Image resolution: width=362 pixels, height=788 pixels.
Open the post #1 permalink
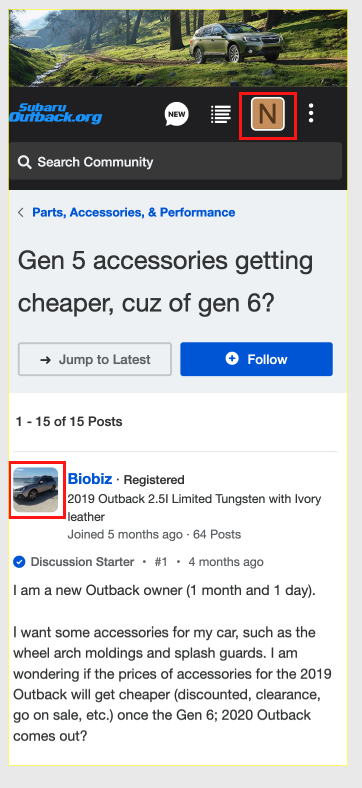pos(161,562)
